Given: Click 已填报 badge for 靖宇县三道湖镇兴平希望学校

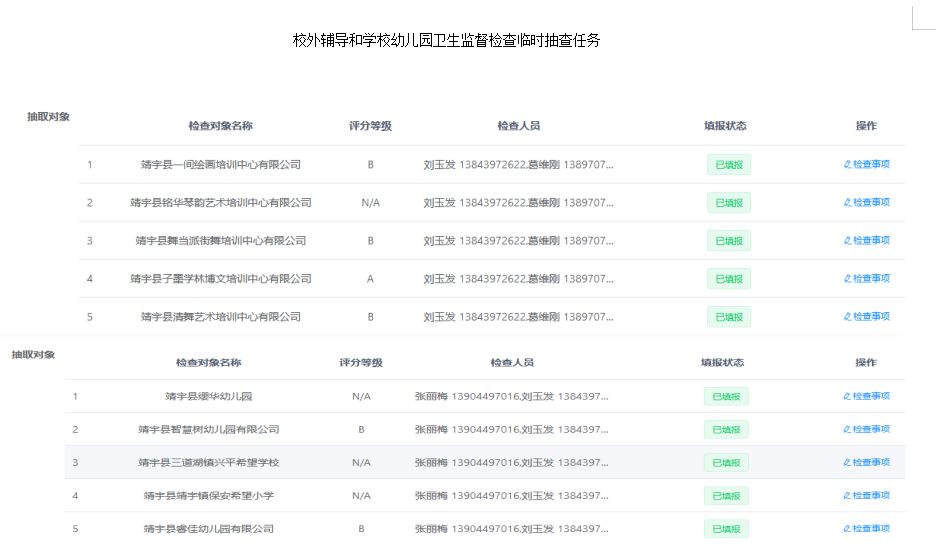Looking at the screenshot, I should point(726,463).
